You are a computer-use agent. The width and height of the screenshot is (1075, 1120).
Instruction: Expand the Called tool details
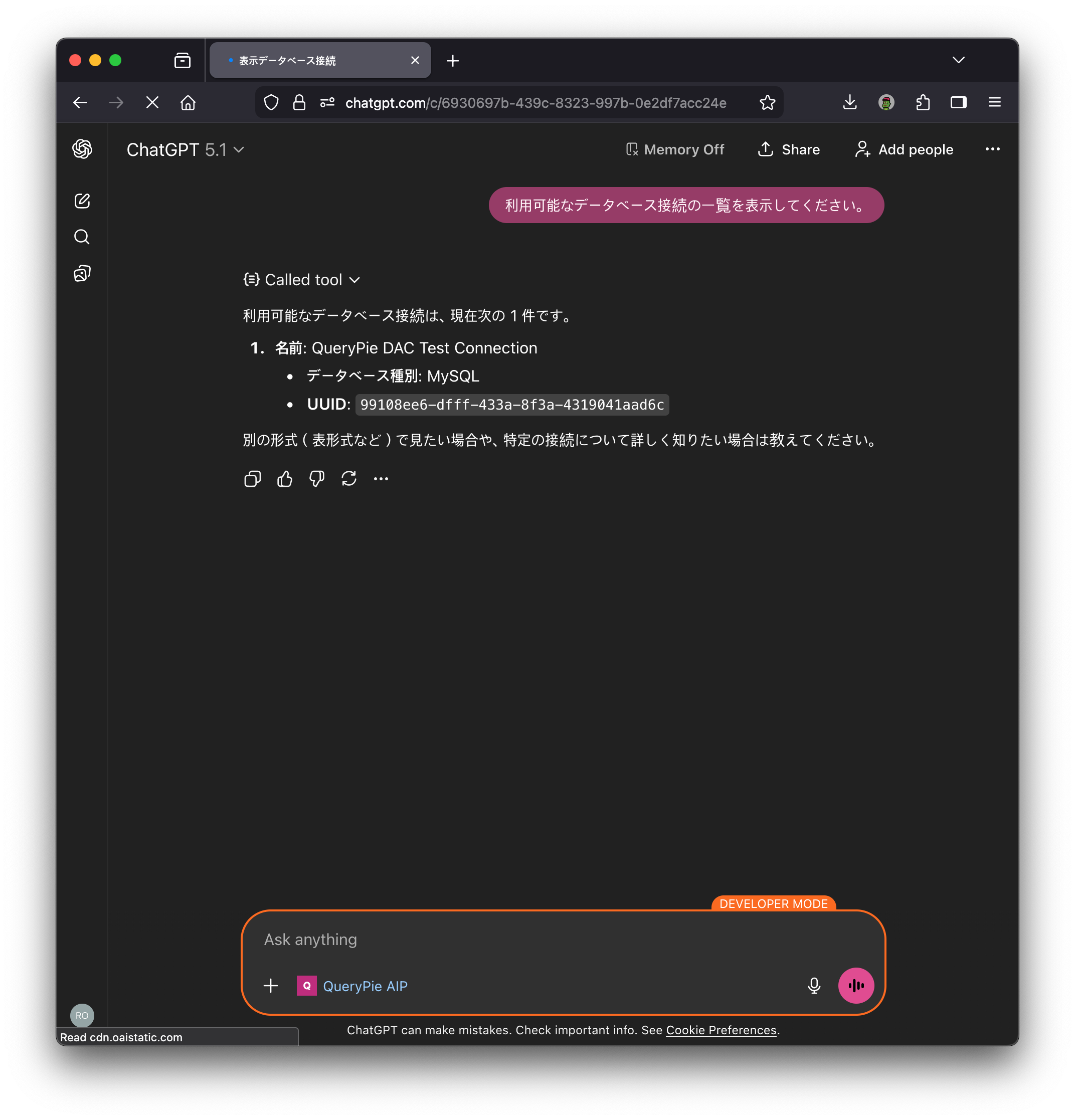(302, 280)
